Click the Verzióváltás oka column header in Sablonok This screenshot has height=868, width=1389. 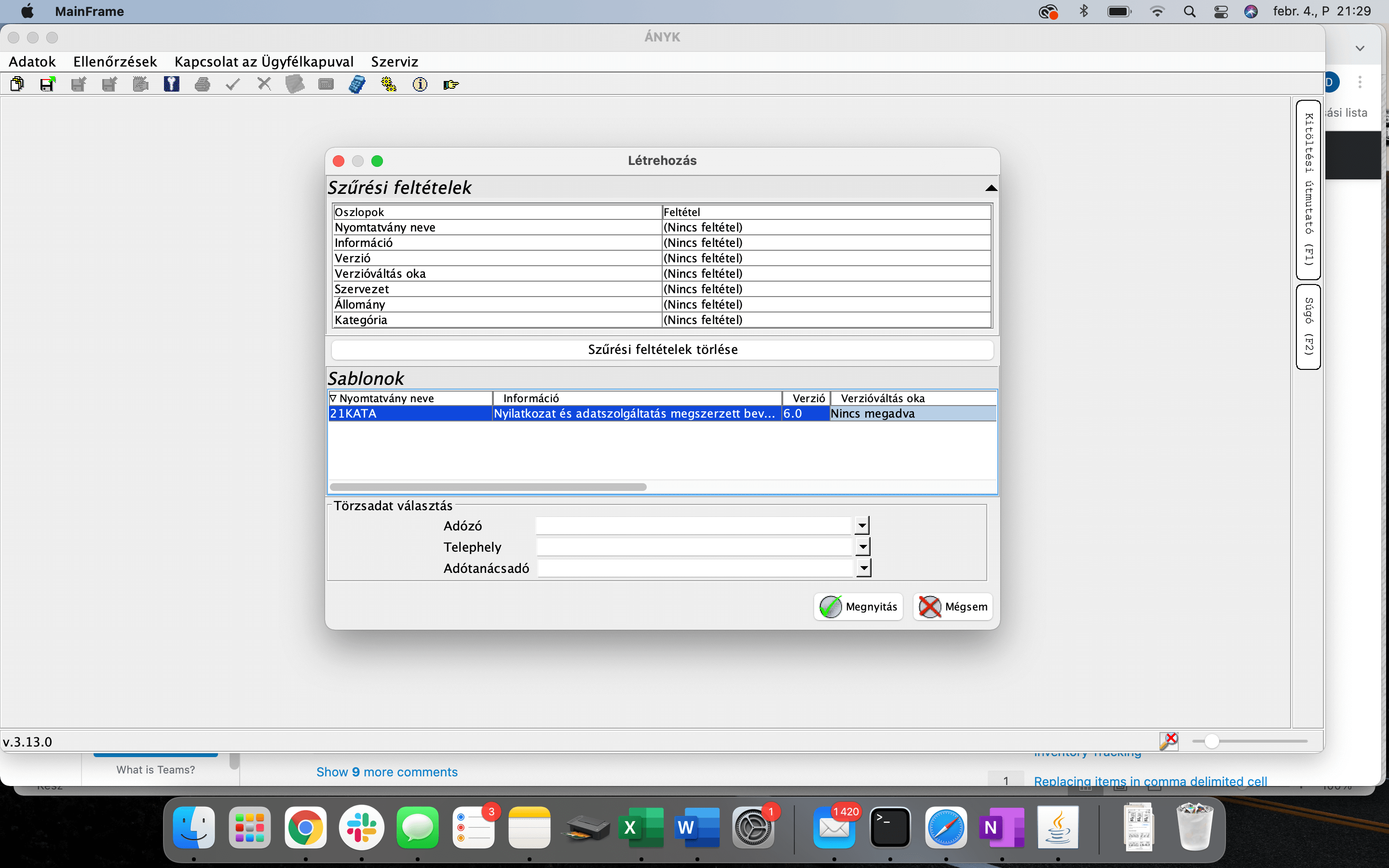pos(913,398)
